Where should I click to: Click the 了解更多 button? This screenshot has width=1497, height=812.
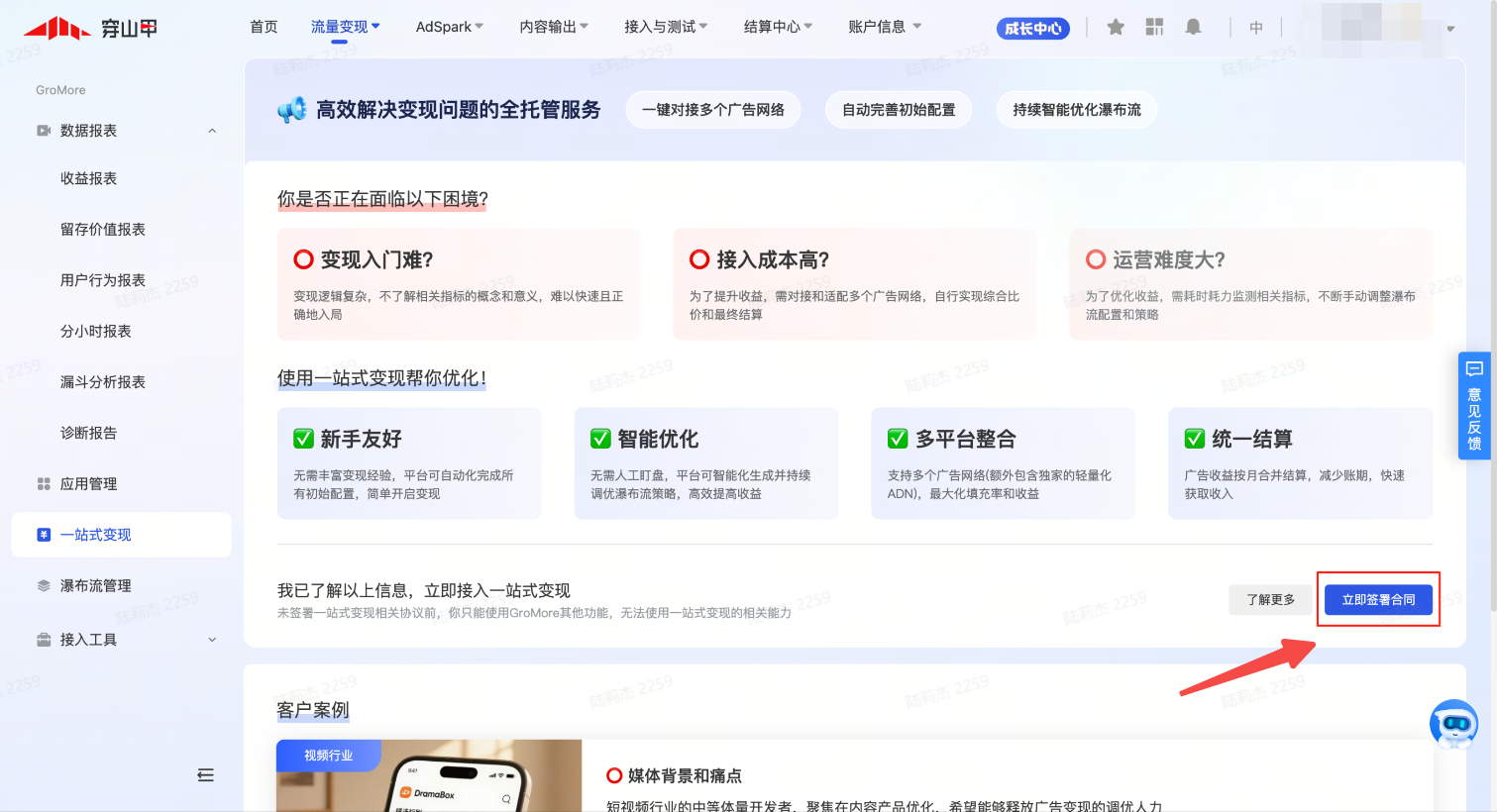click(1270, 600)
